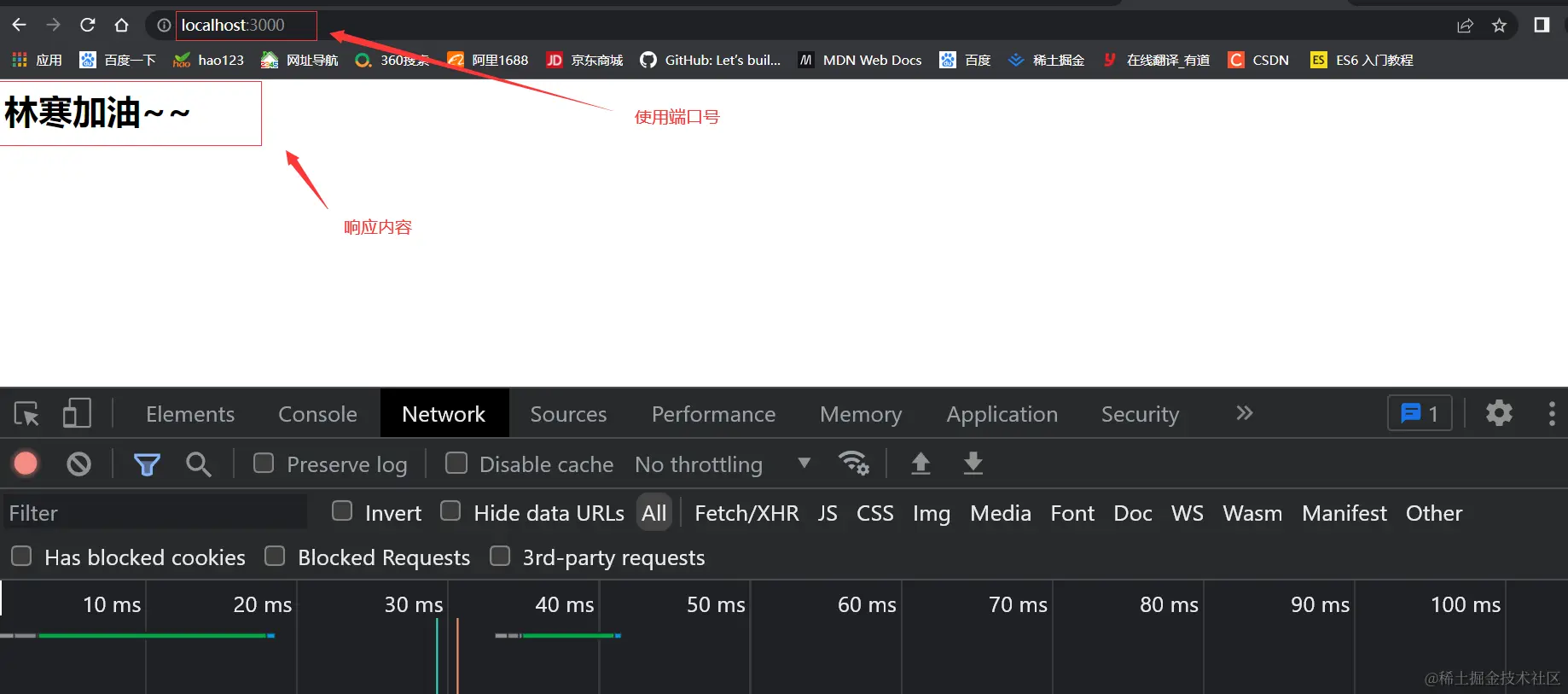Filter requests by Media
This screenshot has height=694, width=1568.
click(x=1001, y=513)
